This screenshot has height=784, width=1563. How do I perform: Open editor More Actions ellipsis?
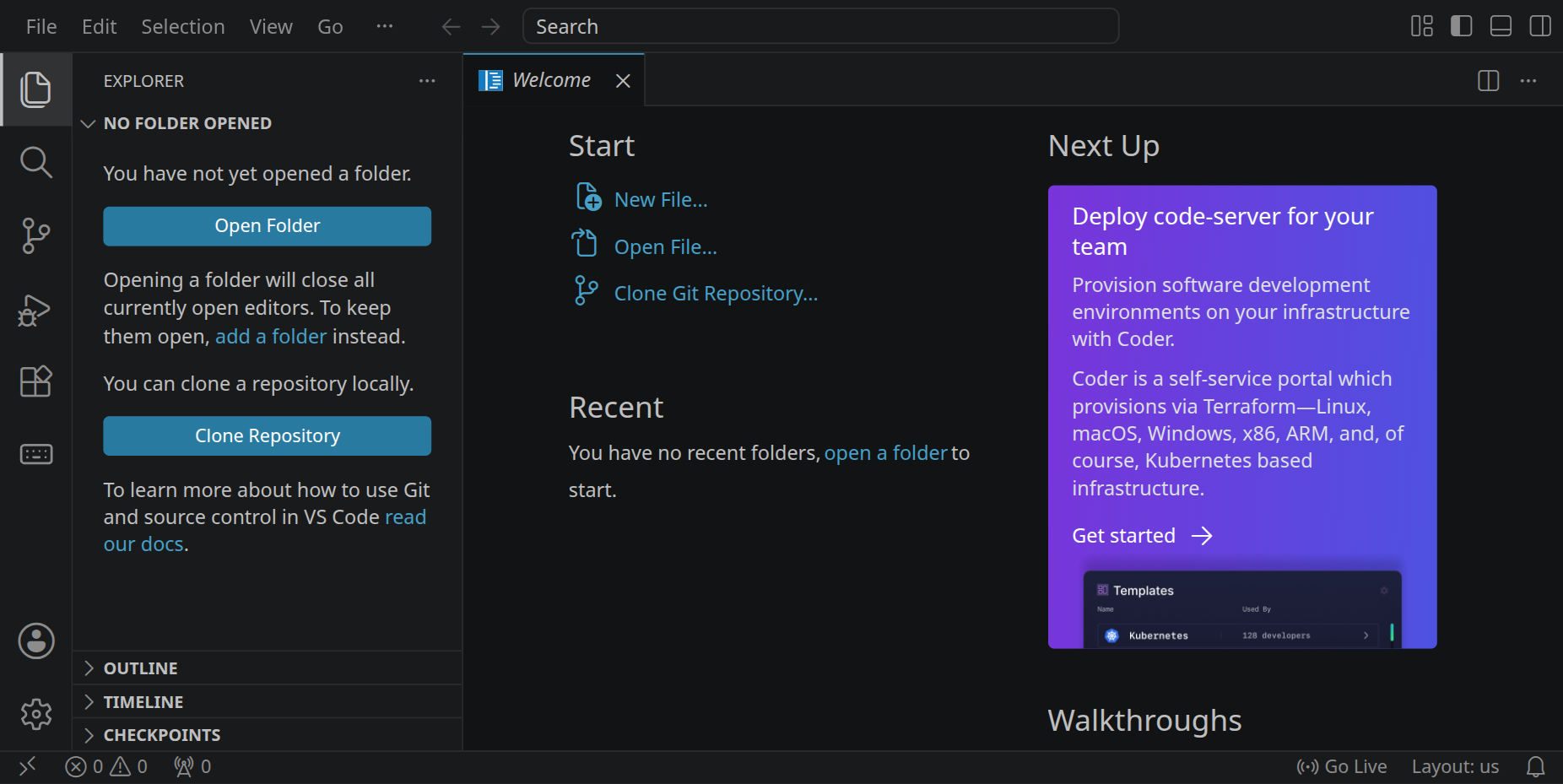1528,81
